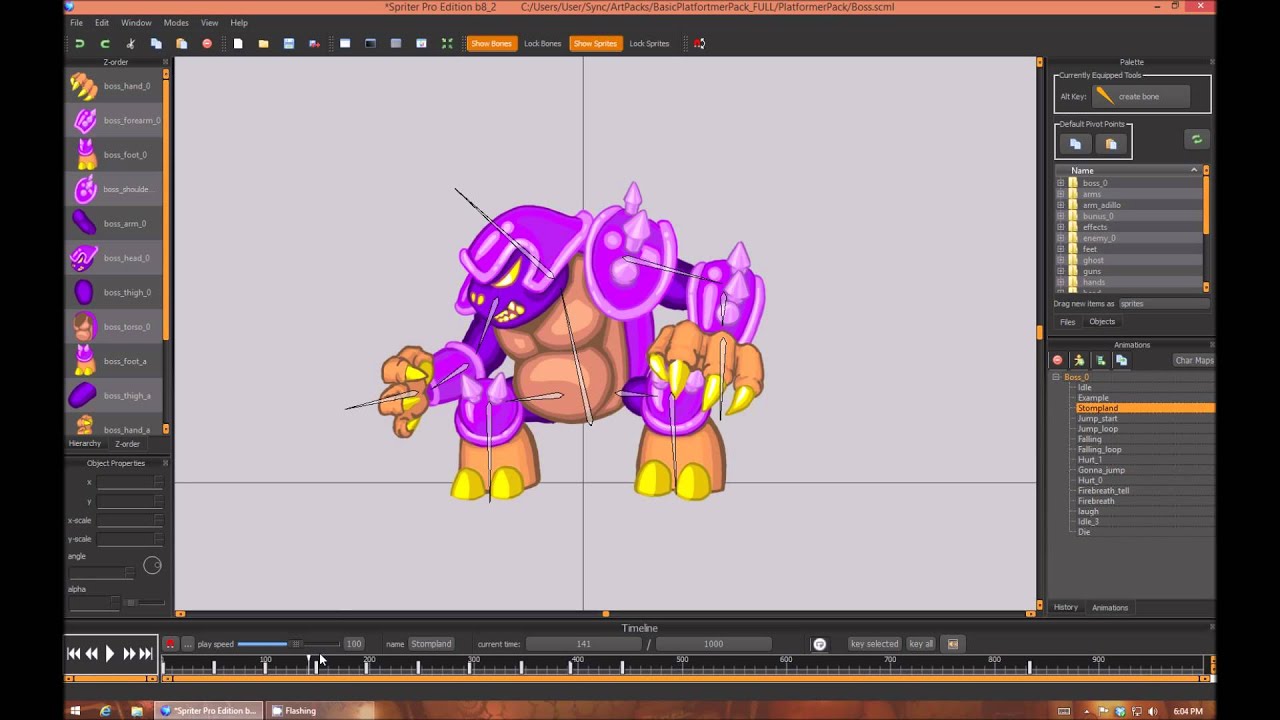Click the Undo arrow in the toolbar
The image size is (1280, 720).
(x=79, y=43)
